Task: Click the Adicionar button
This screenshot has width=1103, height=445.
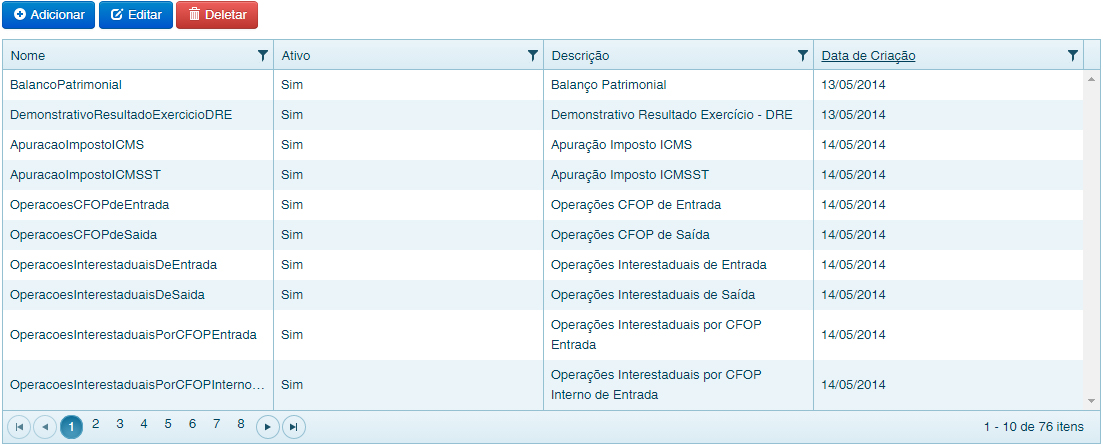Action: tap(49, 15)
